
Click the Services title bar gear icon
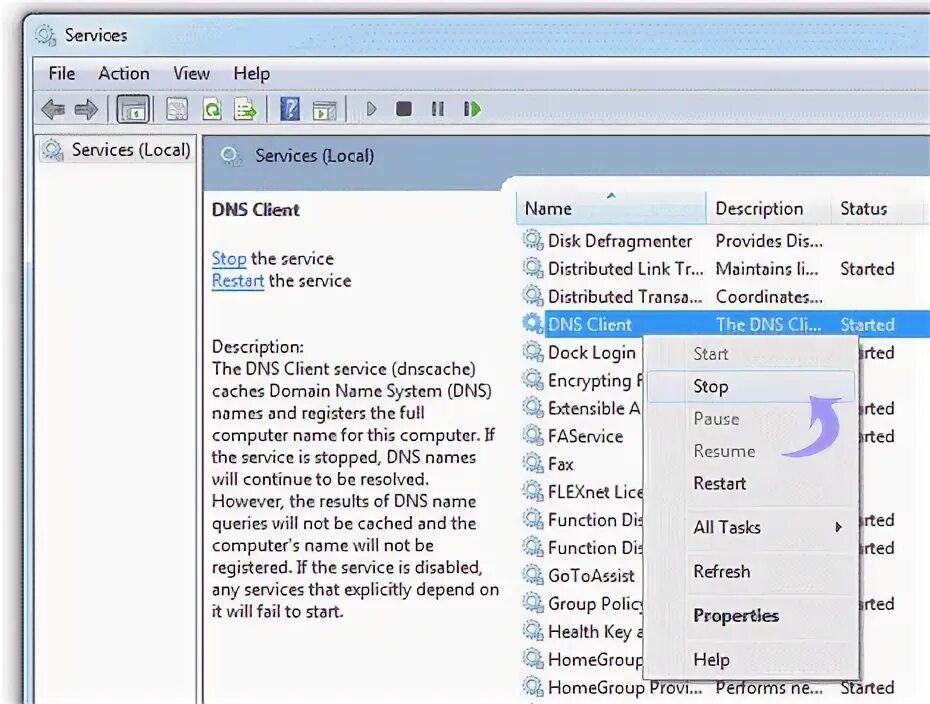click(45, 35)
